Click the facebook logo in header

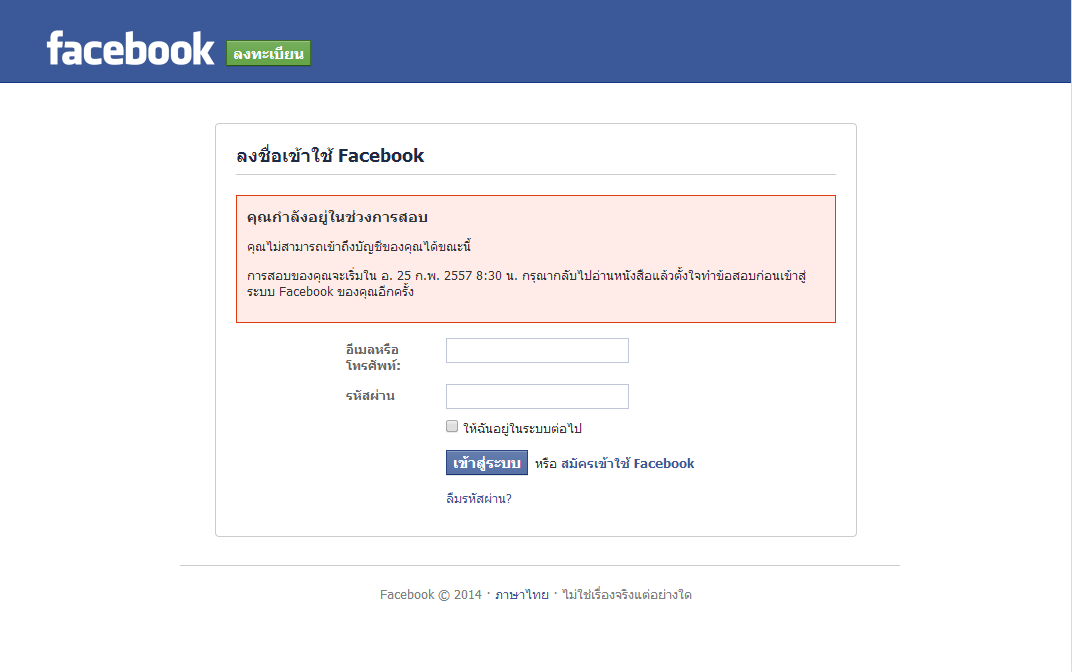[130, 49]
